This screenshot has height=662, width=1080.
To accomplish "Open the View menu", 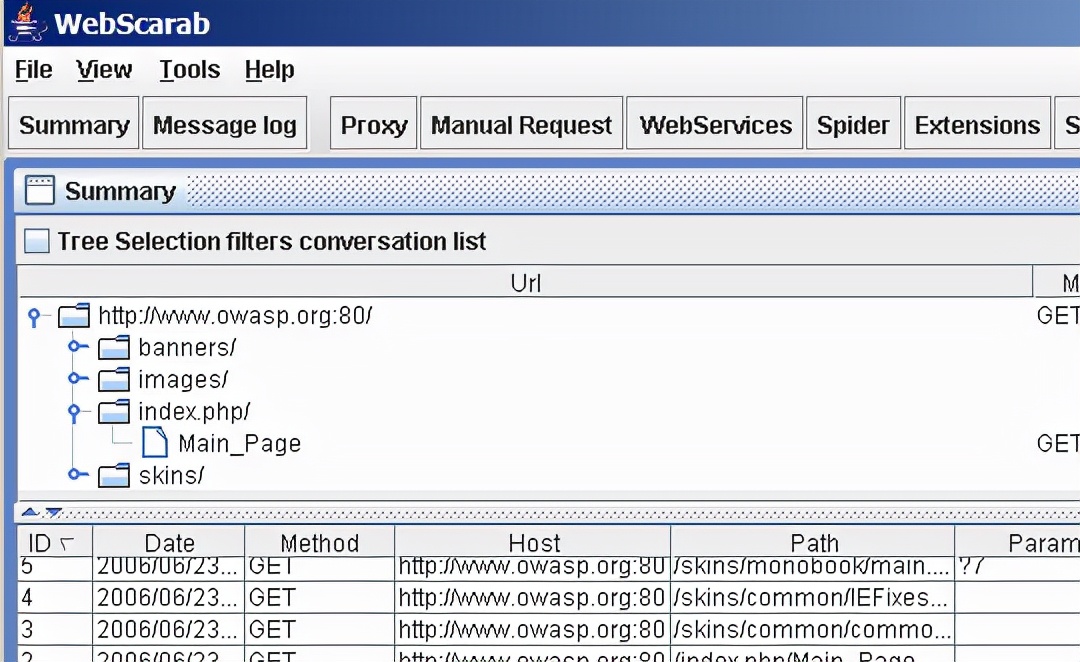I will [104, 70].
